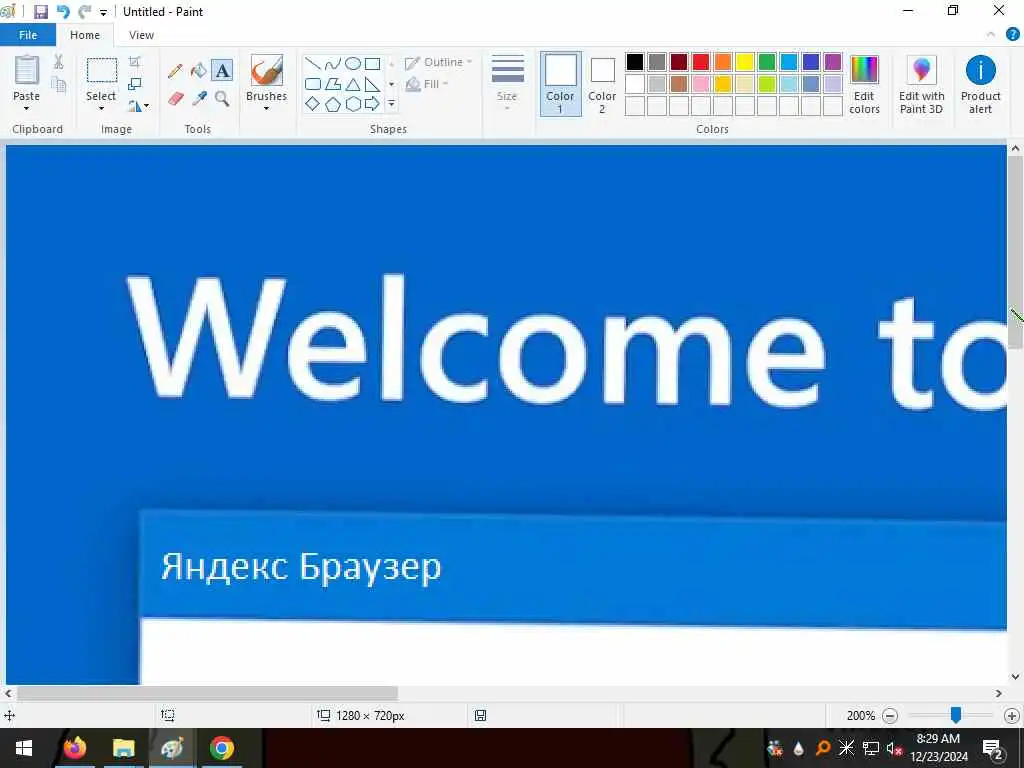Viewport: 1024px width, 768px height.
Task: Click the Brushes icon
Action: (x=266, y=70)
